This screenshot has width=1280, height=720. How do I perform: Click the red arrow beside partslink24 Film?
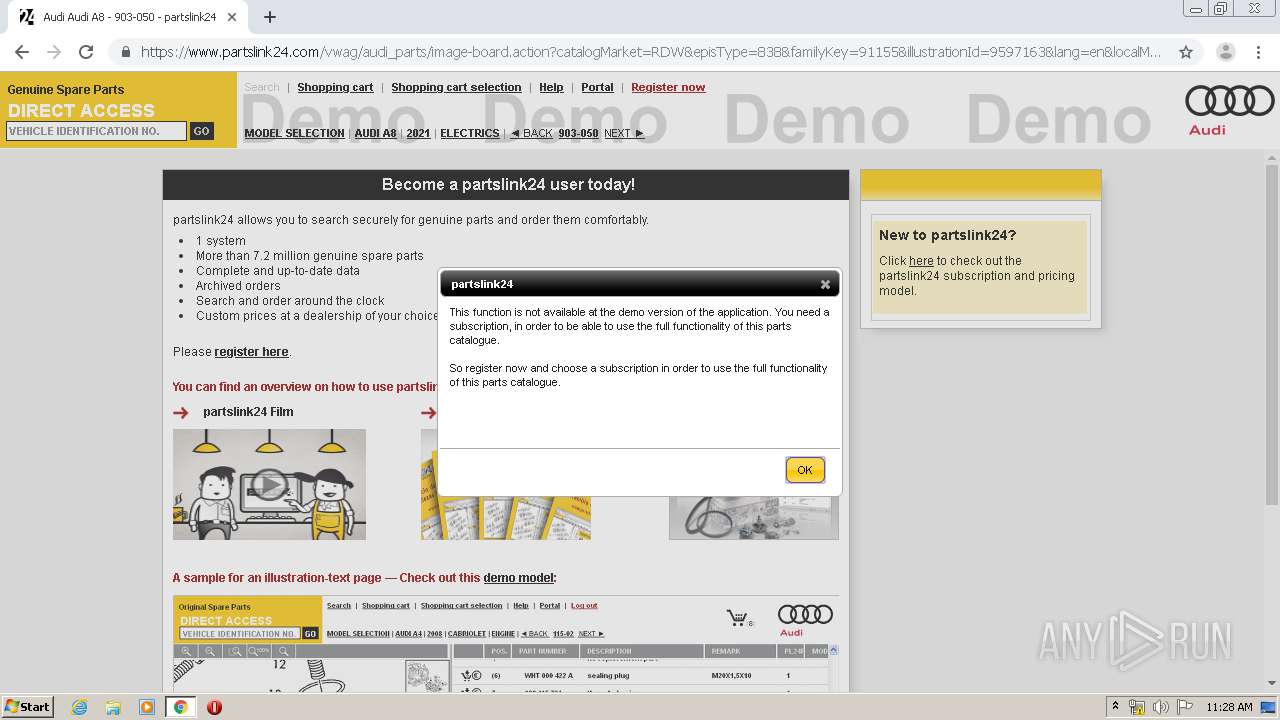[x=181, y=412]
